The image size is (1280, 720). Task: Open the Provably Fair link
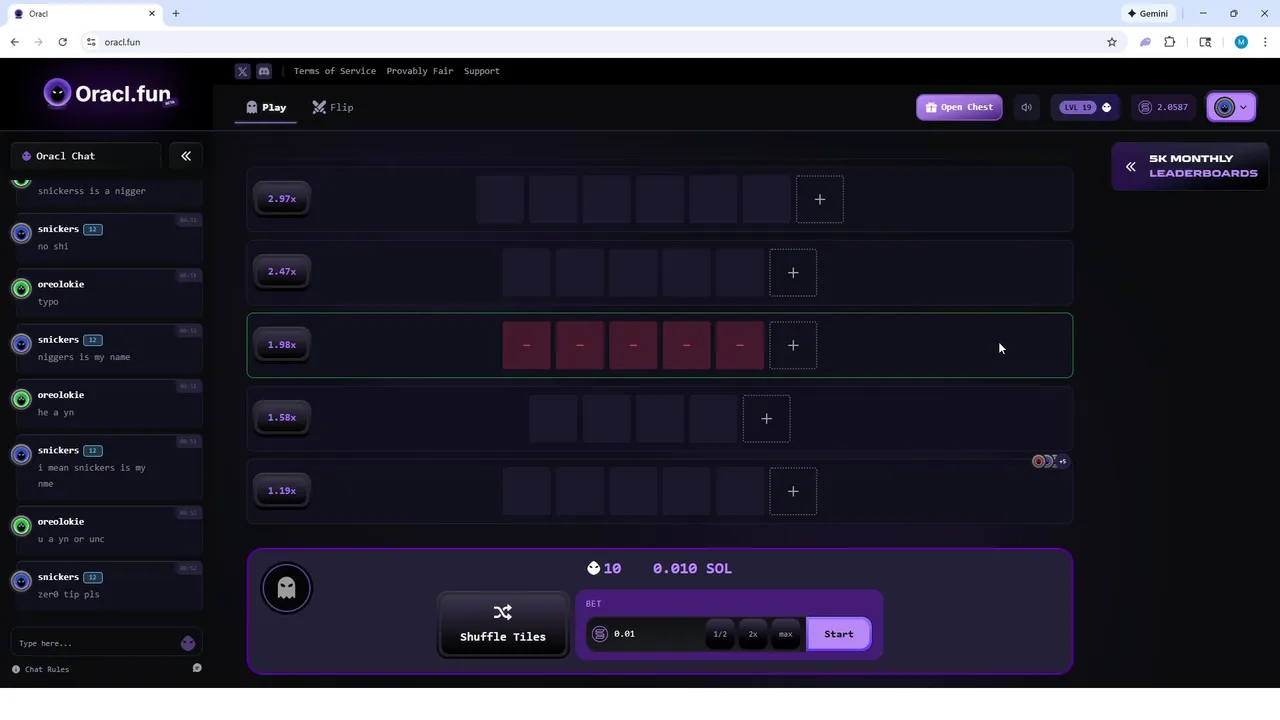pyautogui.click(x=420, y=71)
